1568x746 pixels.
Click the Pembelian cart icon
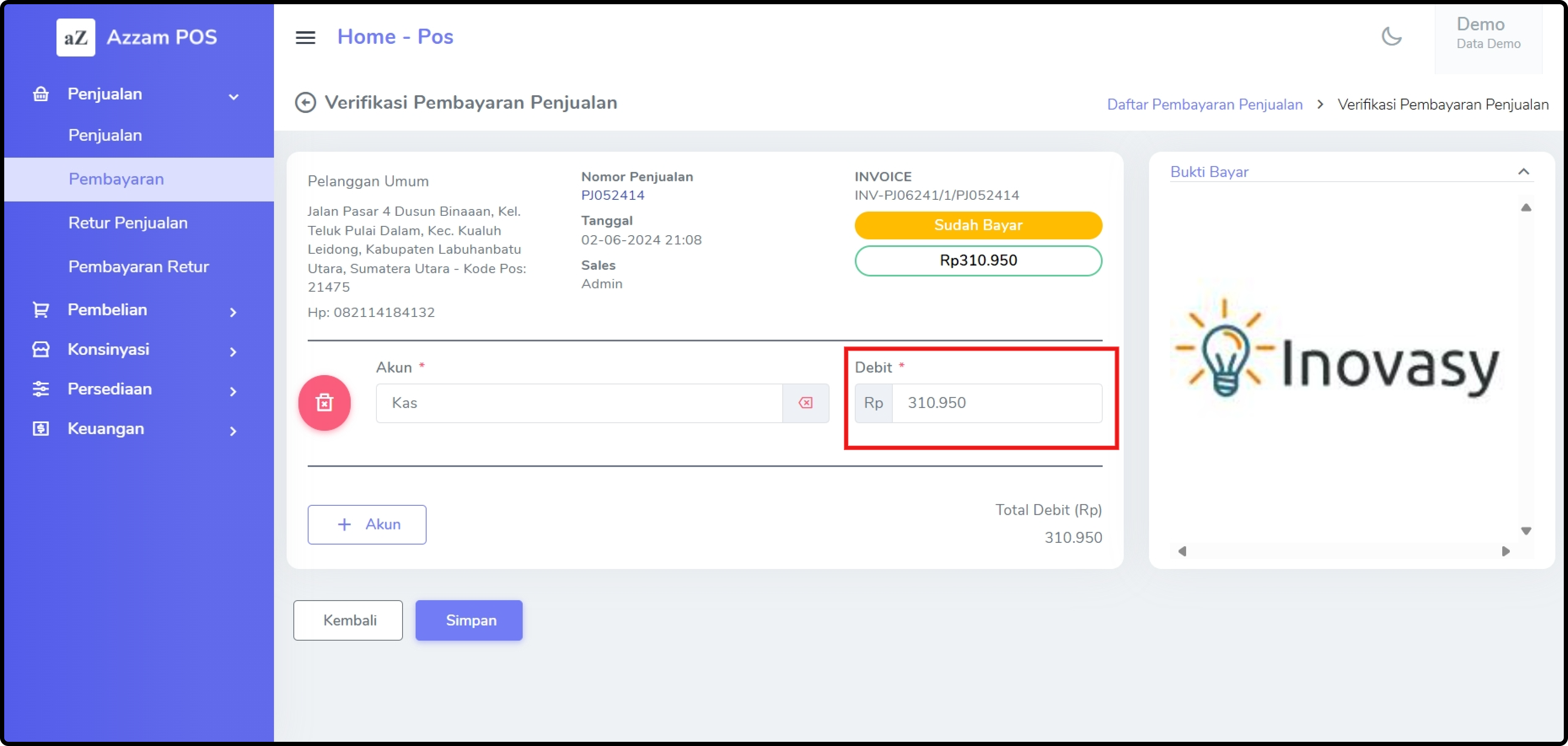[x=41, y=310]
